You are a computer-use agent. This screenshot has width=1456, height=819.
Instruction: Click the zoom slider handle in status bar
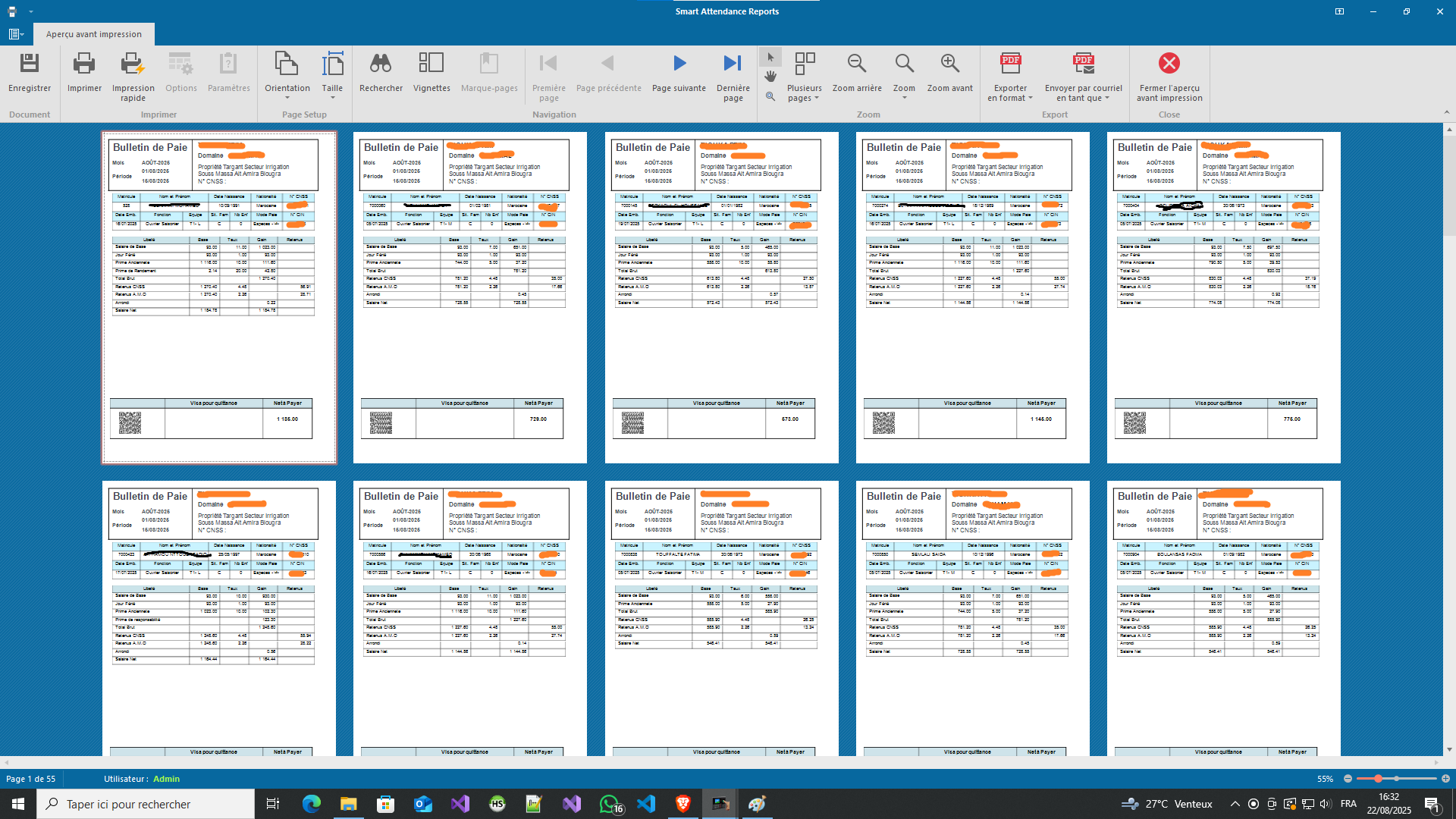[x=1378, y=779]
